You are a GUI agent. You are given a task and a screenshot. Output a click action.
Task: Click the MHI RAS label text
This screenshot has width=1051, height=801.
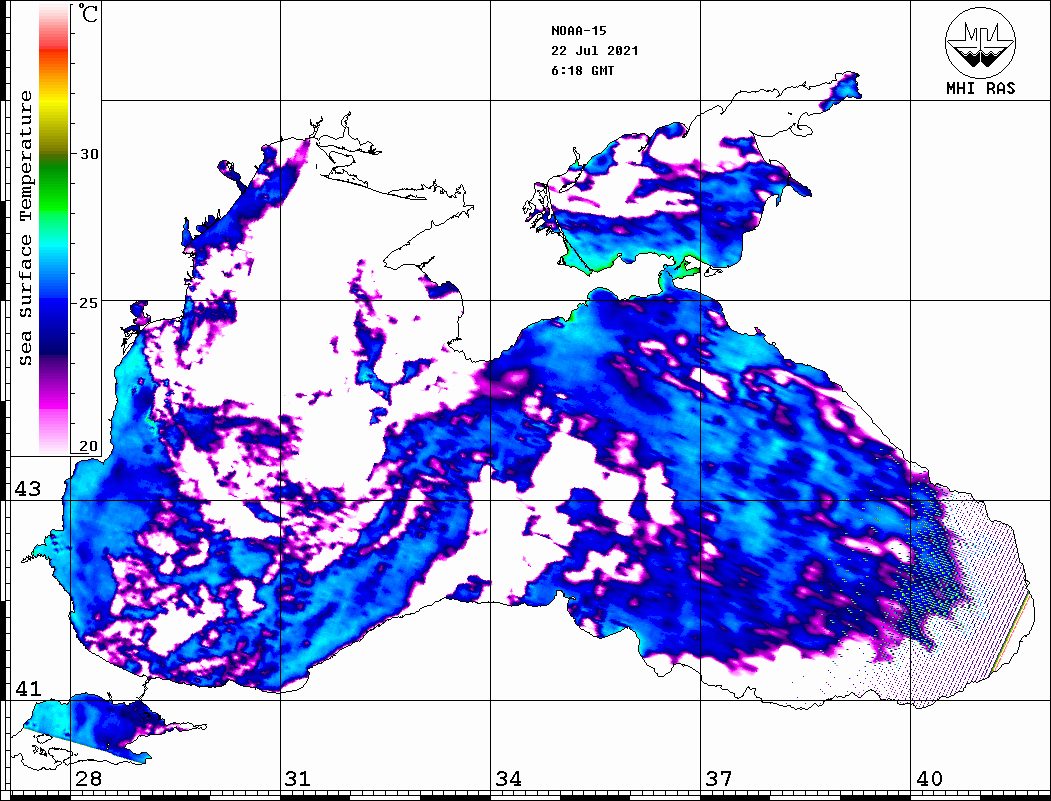[981, 88]
